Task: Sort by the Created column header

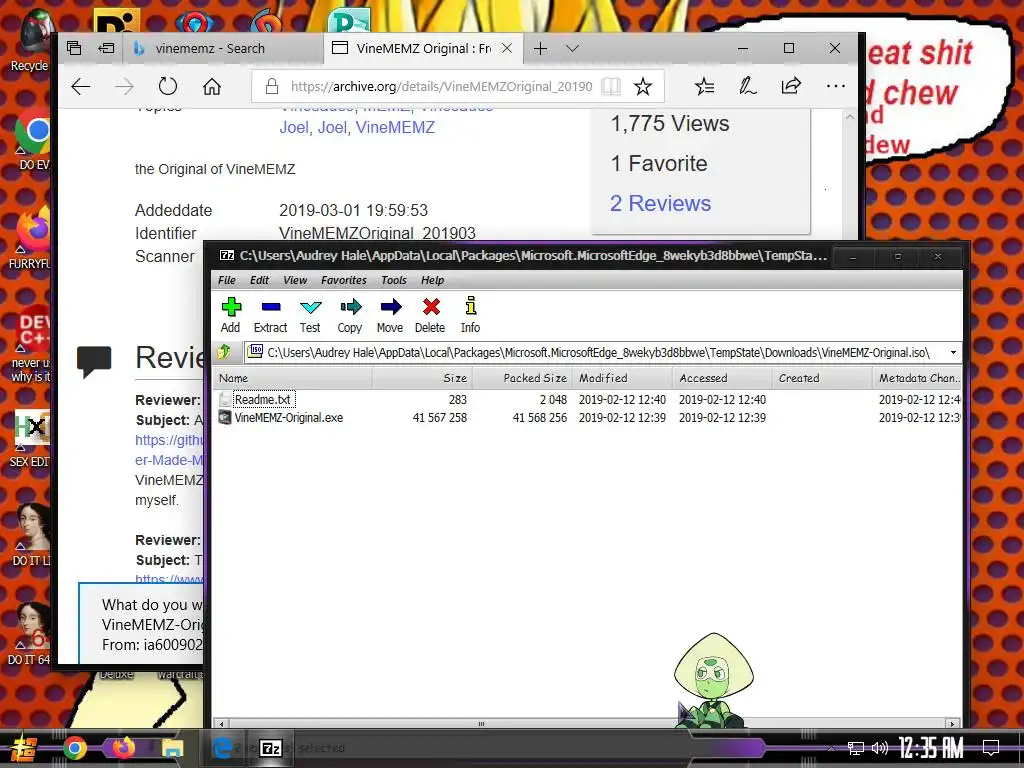Action: pyautogui.click(x=822, y=378)
